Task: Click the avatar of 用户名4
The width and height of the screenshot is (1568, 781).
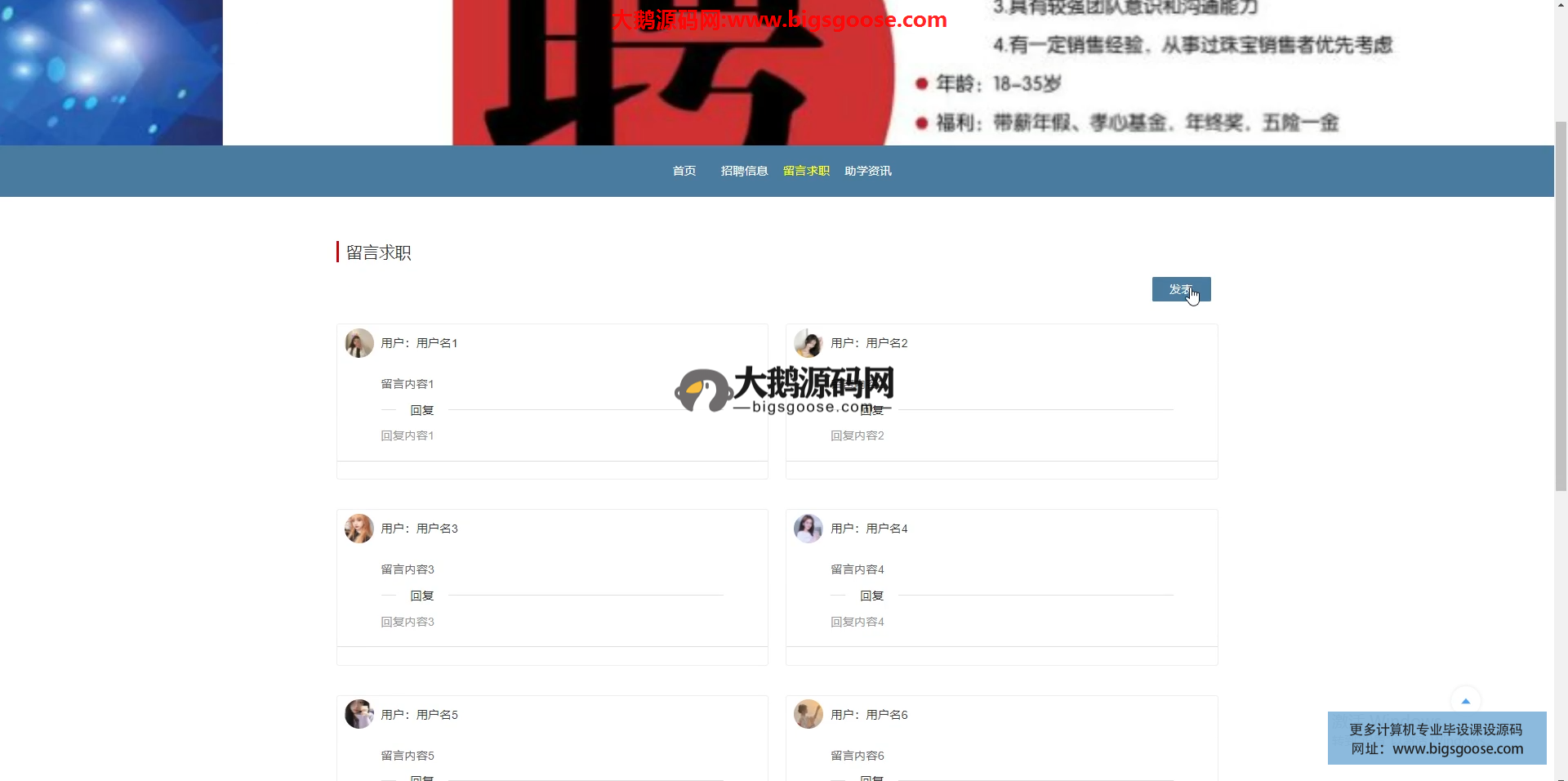Action: (808, 529)
